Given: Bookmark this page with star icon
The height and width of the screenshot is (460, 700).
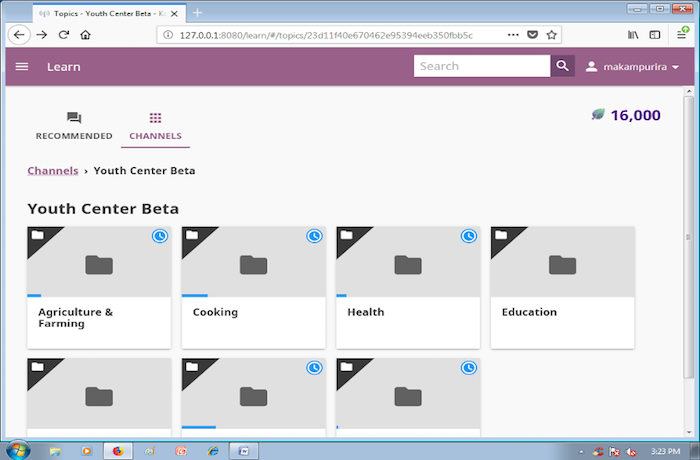Looking at the screenshot, I should pyautogui.click(x=551, y=34).
